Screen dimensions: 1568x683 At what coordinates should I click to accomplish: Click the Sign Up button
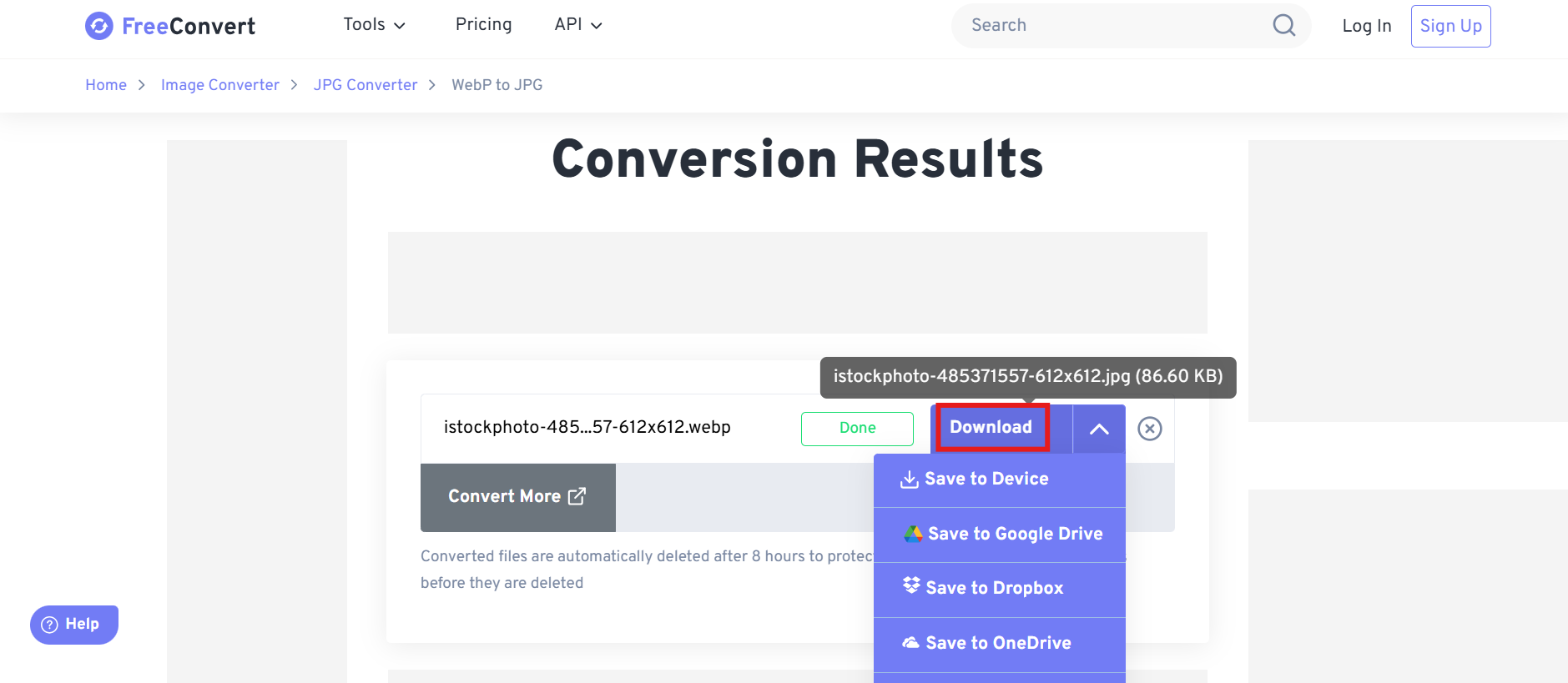1450,26
